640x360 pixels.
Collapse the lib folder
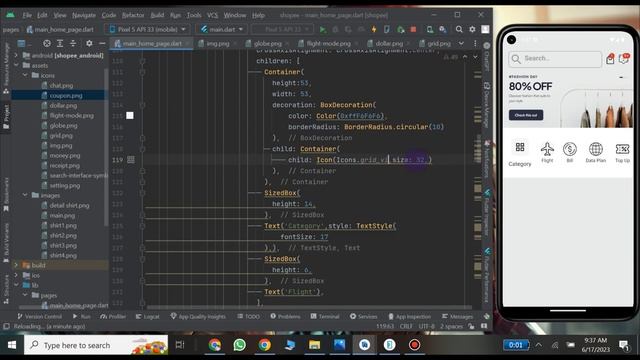16,285
